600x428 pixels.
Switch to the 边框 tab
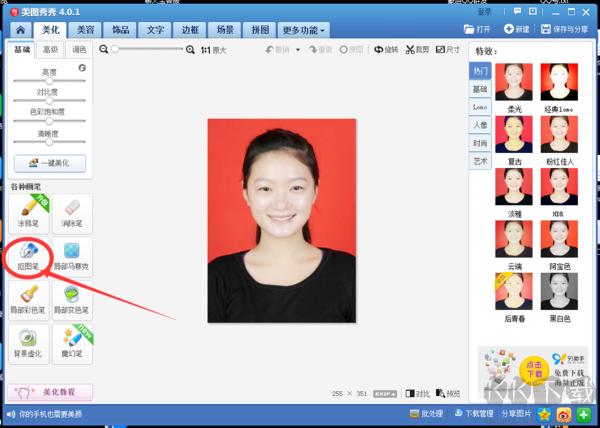click(x=190, y=30)
